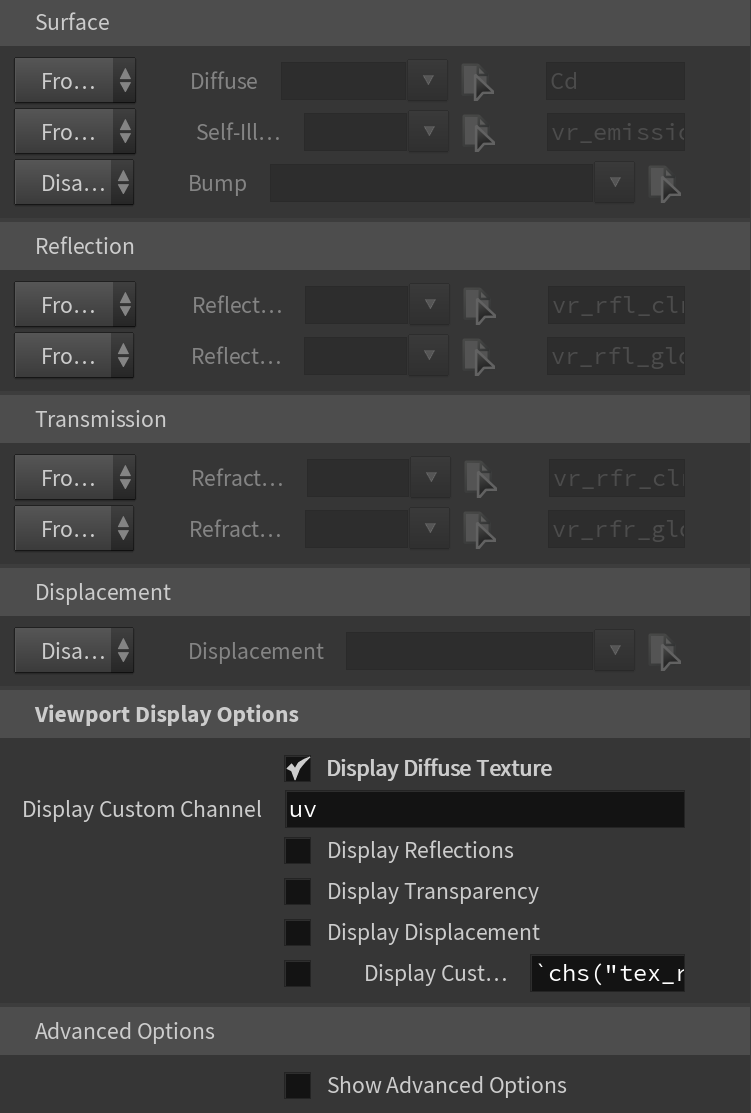Enable Display Reflections checkbox
Viewport: 751px width, 1113px height.
tap(297, 850)
